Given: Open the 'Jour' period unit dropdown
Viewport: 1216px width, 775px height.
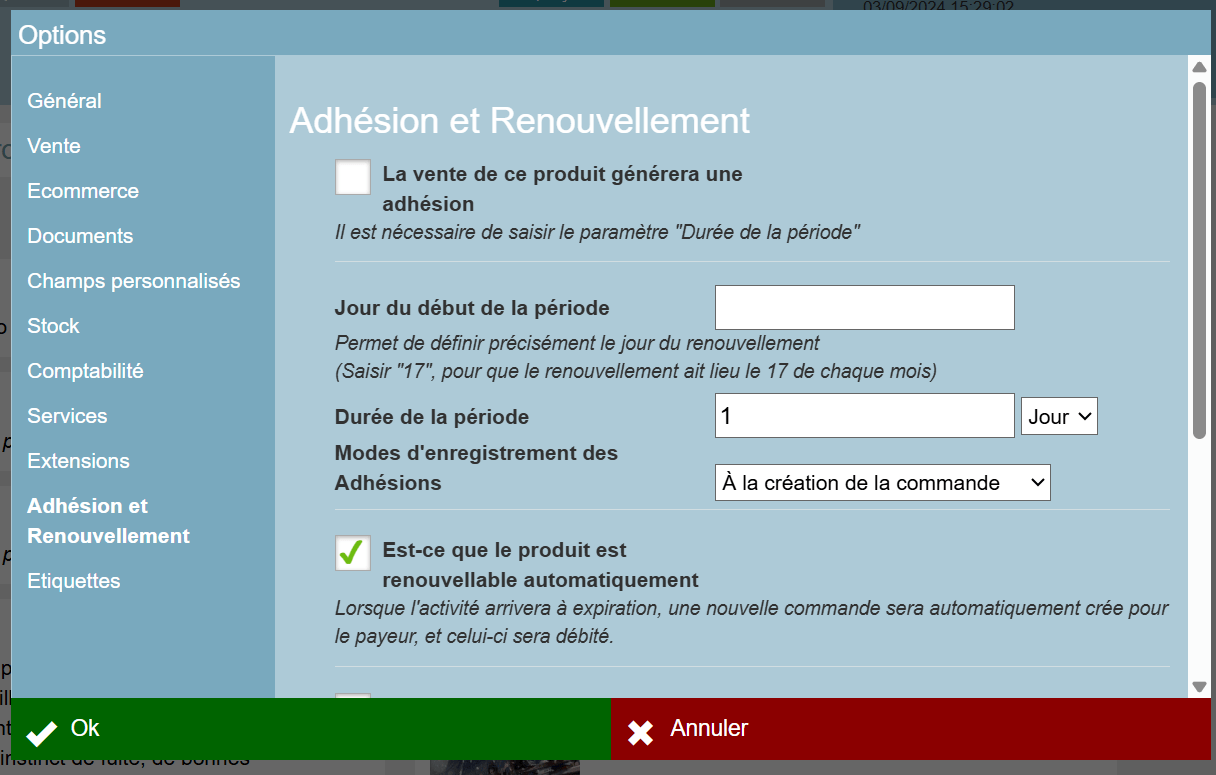Looking at the screenshot, I should 1059,416.
